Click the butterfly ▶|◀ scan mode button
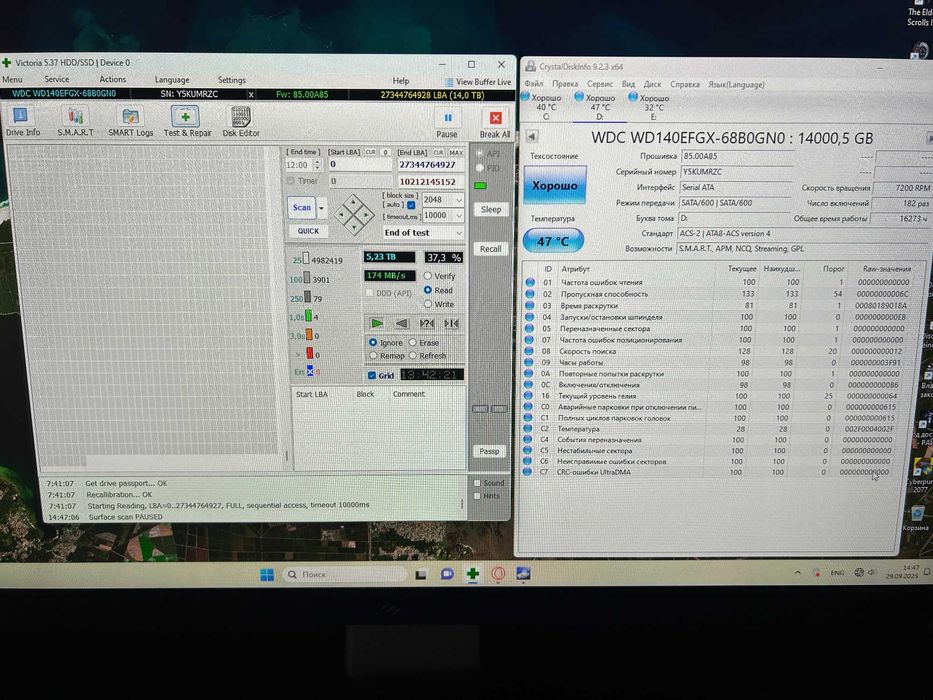Viewport: 933px width, 700px height. 452,323
